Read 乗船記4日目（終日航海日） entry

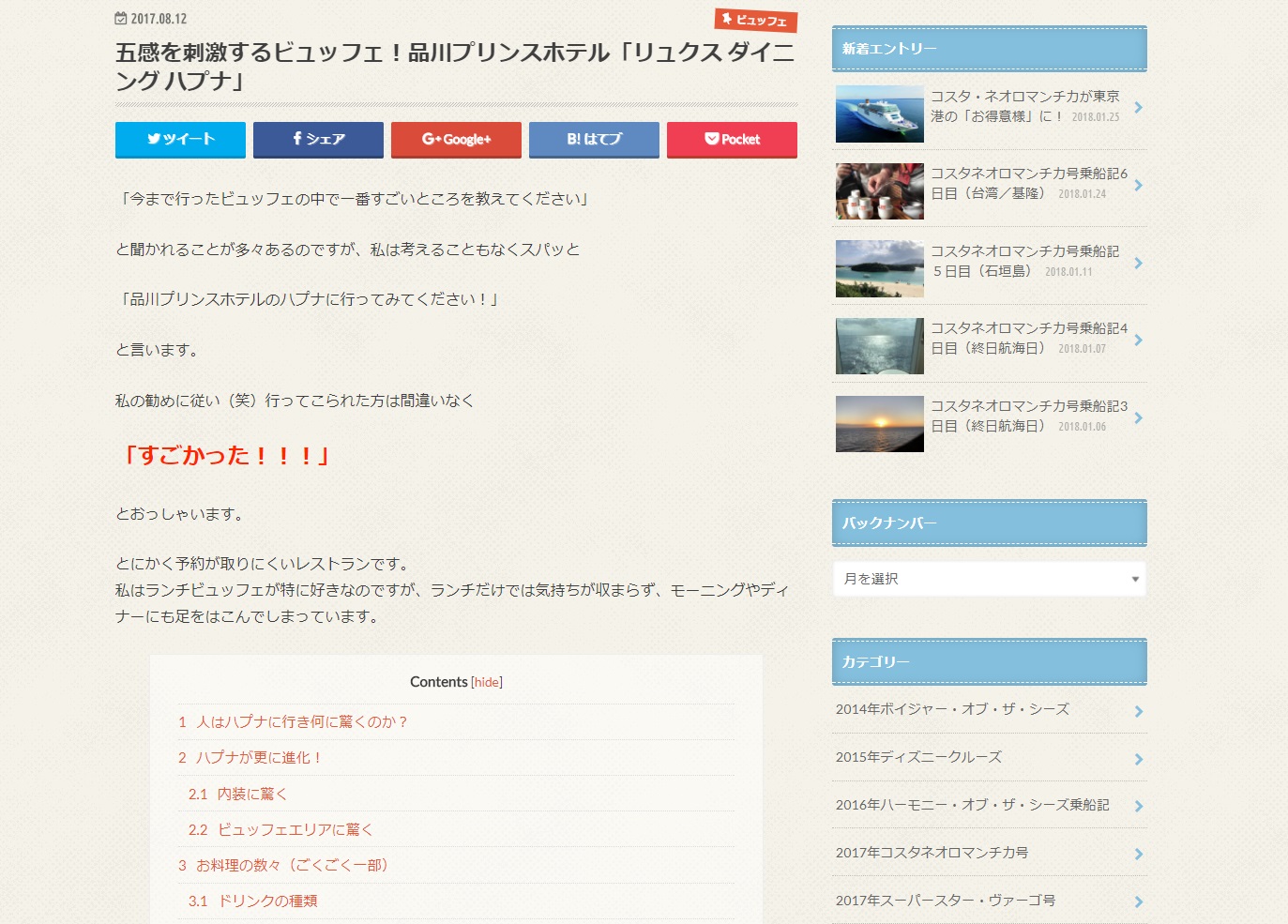click(1029, 338)
